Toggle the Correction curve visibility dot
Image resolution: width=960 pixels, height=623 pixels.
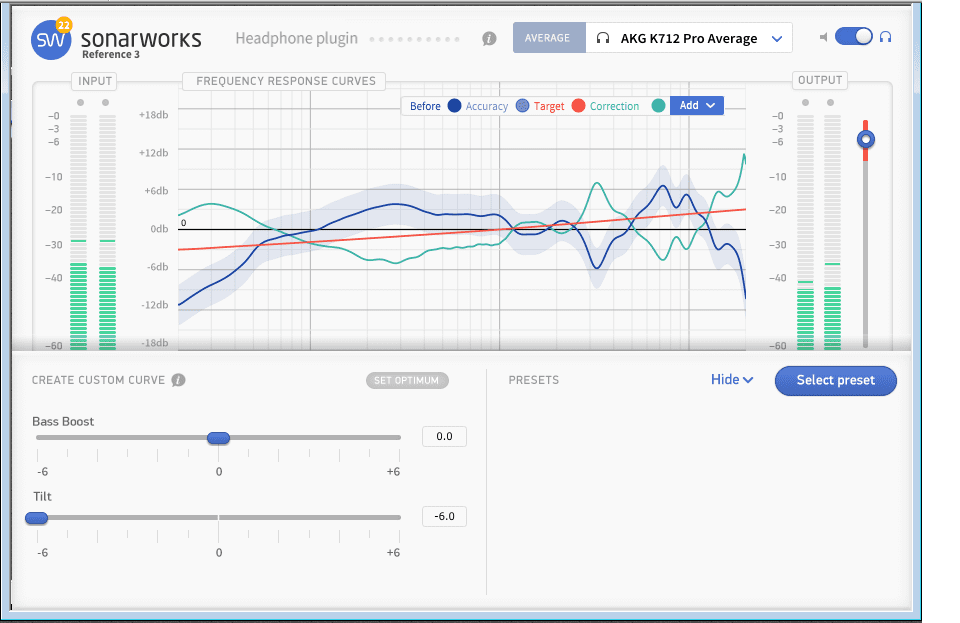(x=658, y=106)
